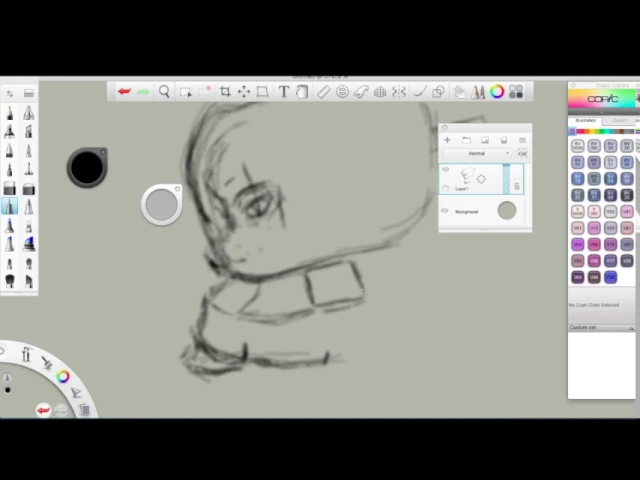Pick Copic swatch V04 purple
640x480 pixels.
coord(578,244)
